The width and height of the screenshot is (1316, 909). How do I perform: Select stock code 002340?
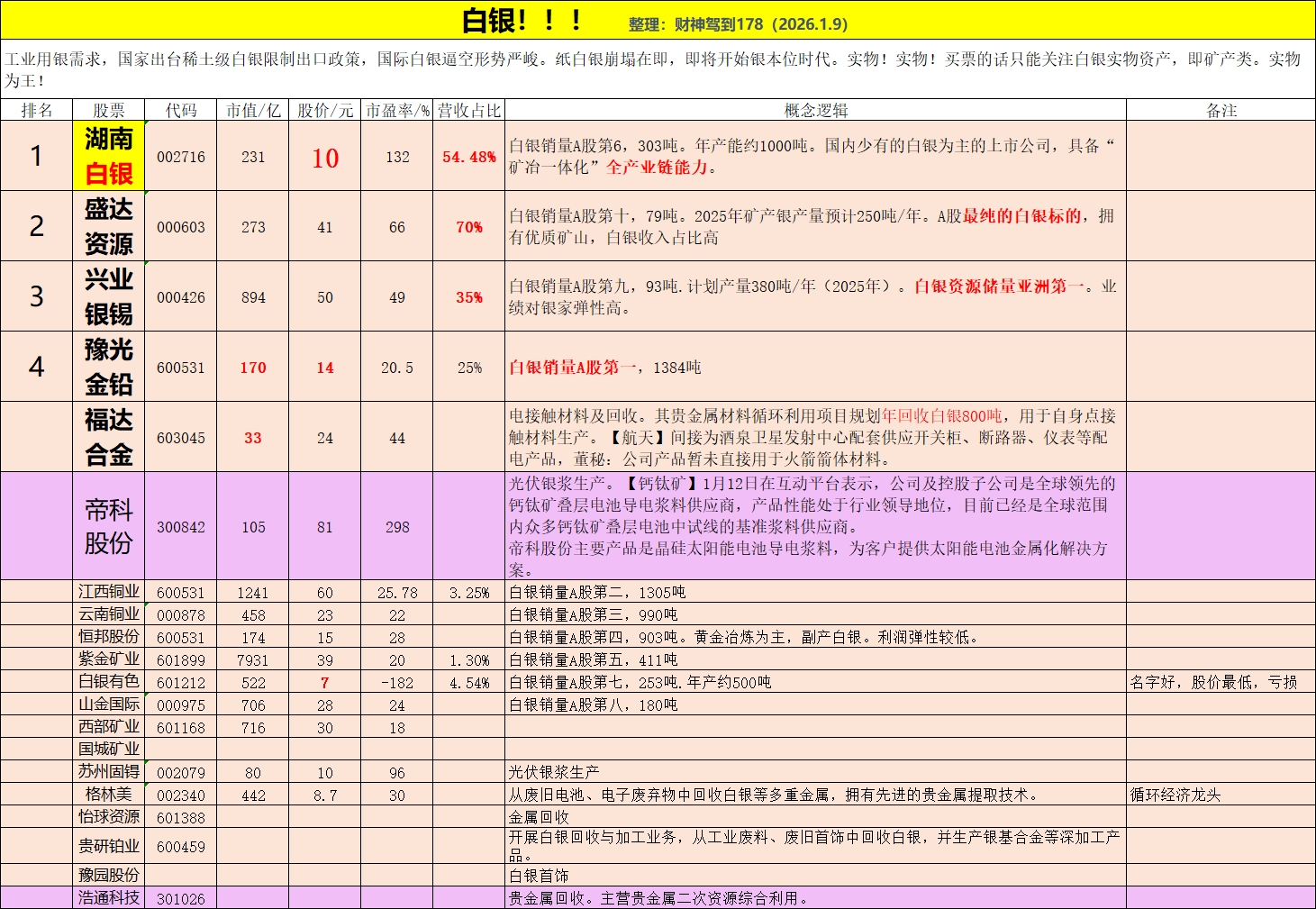[x=181, y=795]
